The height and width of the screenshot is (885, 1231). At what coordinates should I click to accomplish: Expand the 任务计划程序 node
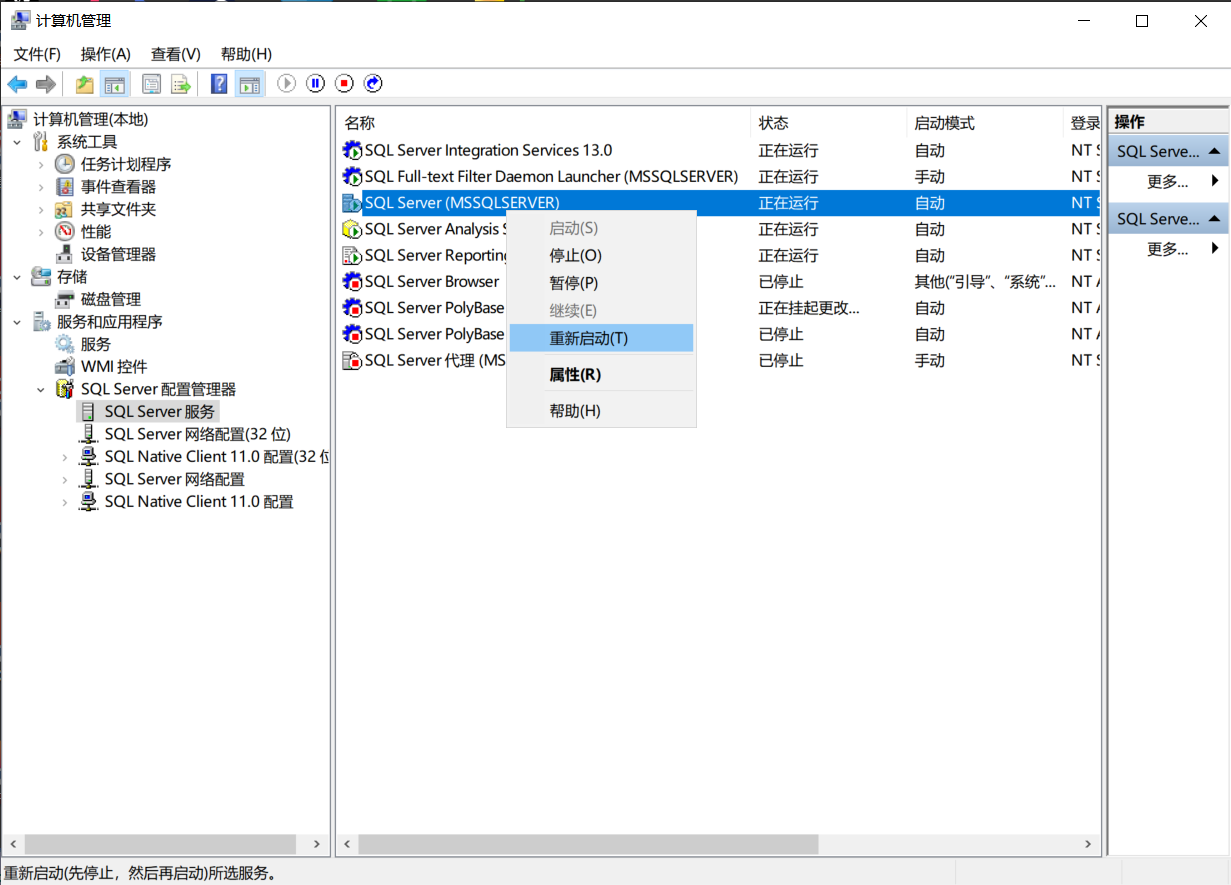point(41,164)
